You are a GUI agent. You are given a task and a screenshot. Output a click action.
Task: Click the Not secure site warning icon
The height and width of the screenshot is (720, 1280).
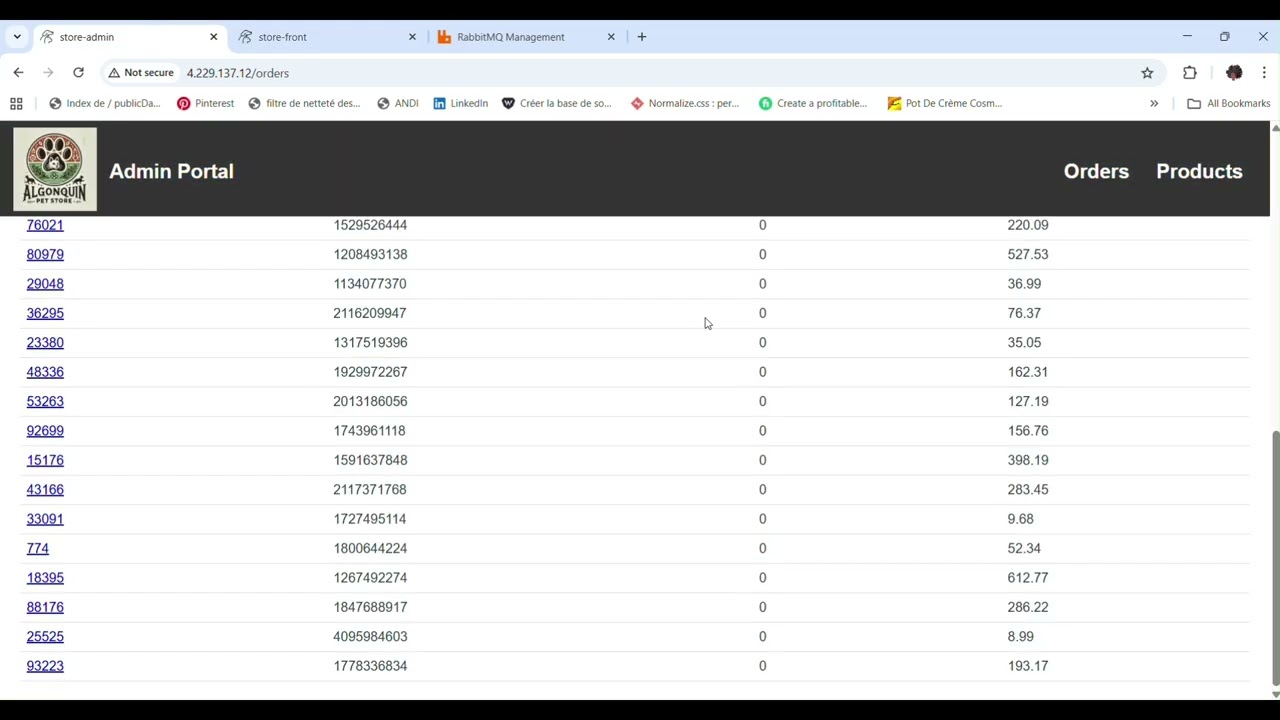141,73
